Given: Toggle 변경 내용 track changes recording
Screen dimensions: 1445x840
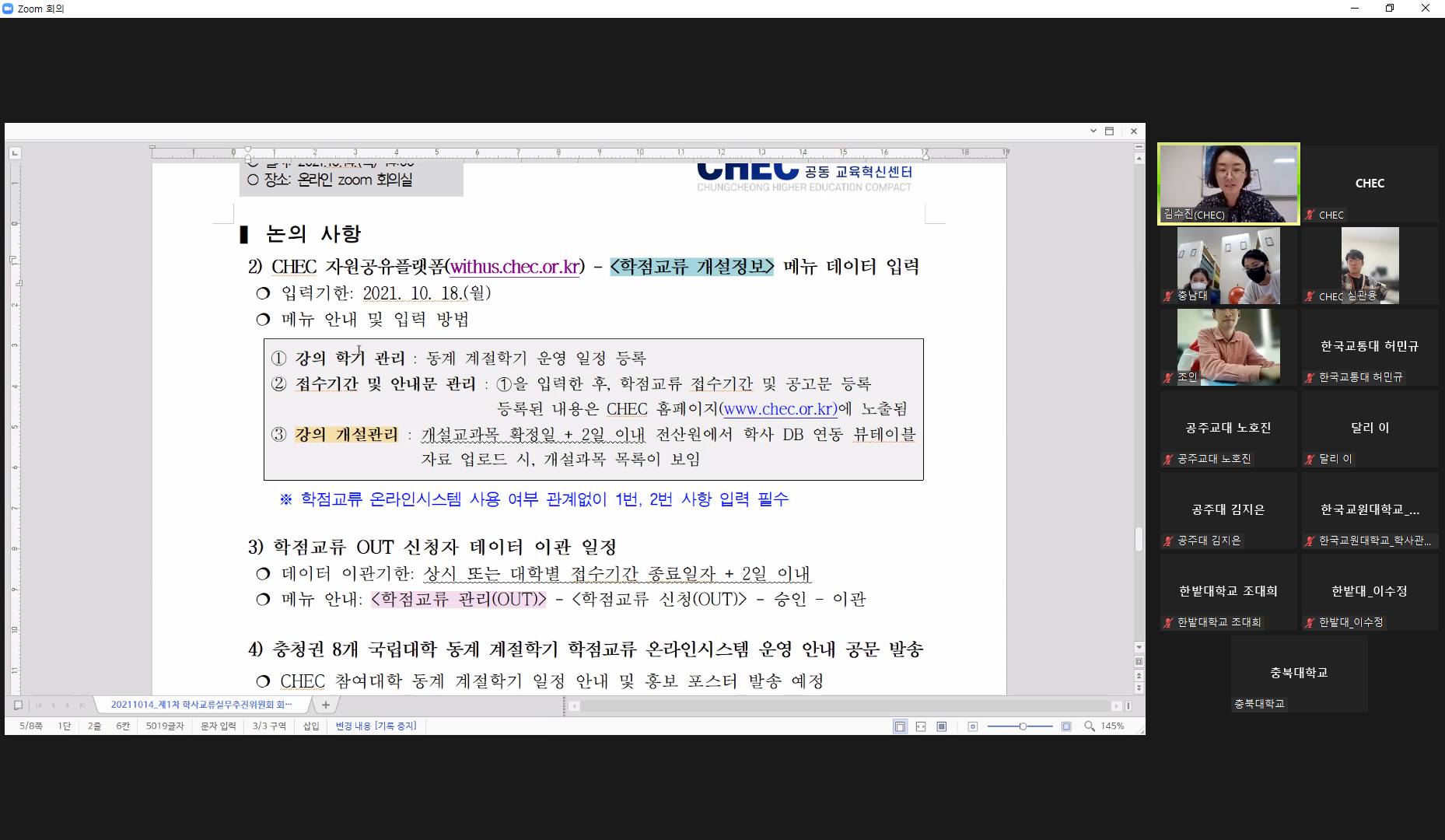Looking at the screenshot, I should coord(376,726).
